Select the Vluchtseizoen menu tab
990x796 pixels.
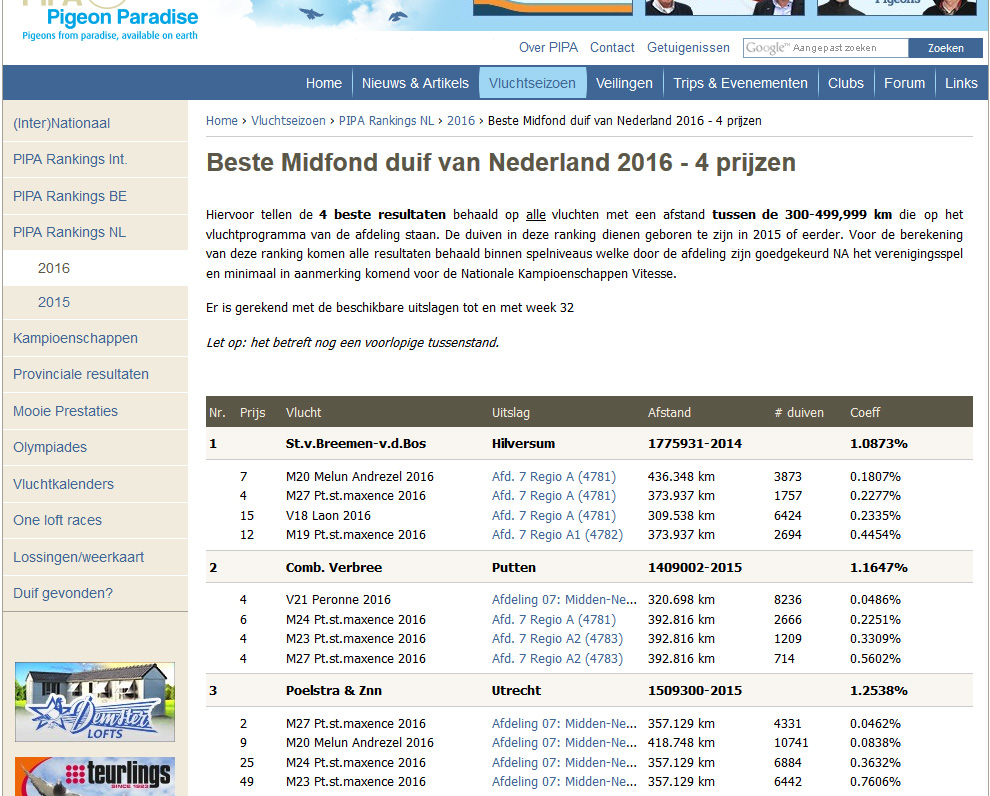point(532,83)
